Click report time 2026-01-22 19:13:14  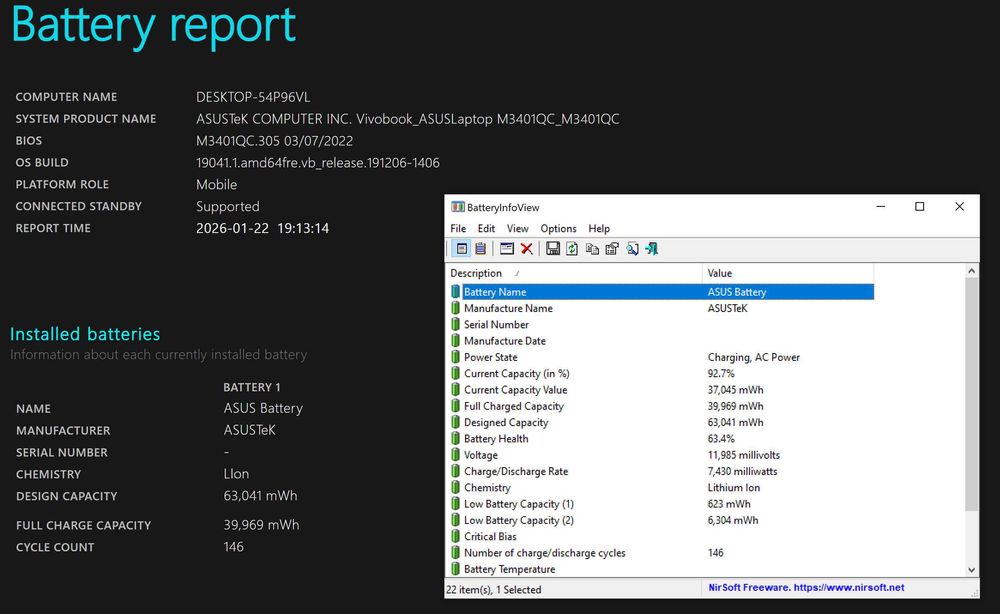coord(262,228)
